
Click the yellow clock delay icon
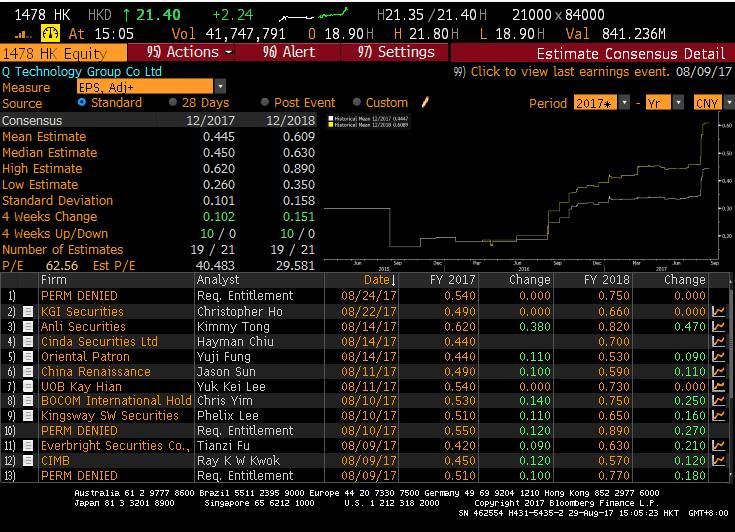(x=50, y=33)
